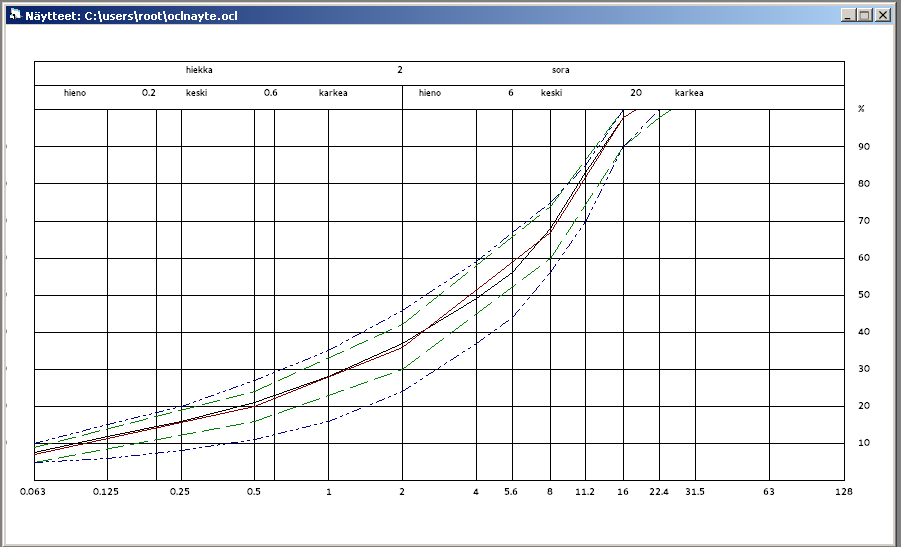Click the 'keski' label in the sora section
901x547 pixels.
point(551,93)
